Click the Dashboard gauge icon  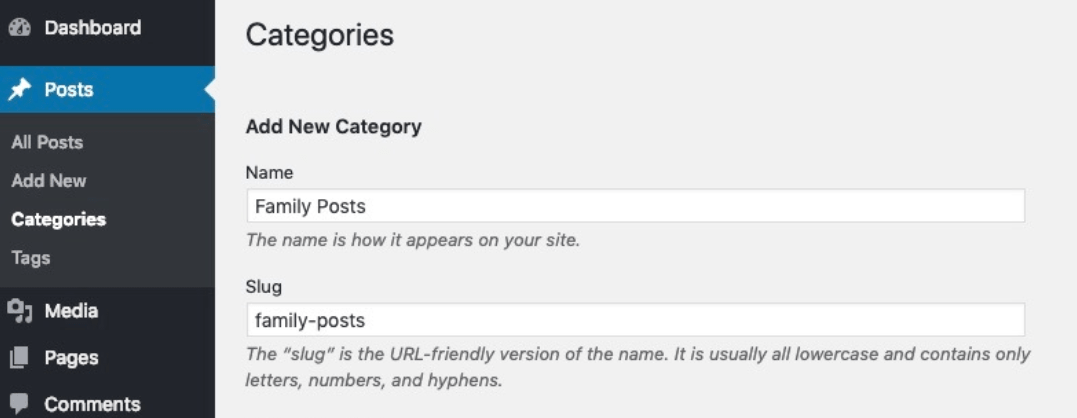pyautogui.click(x=20, y=27)
